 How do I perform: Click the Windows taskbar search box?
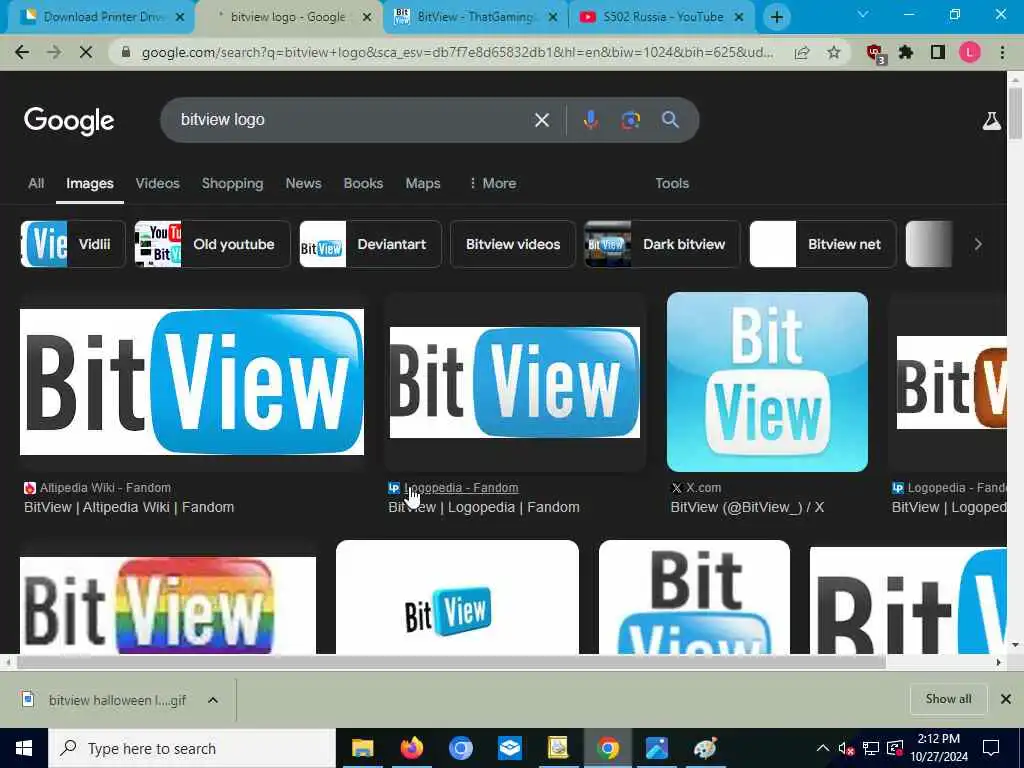[191, 748]
